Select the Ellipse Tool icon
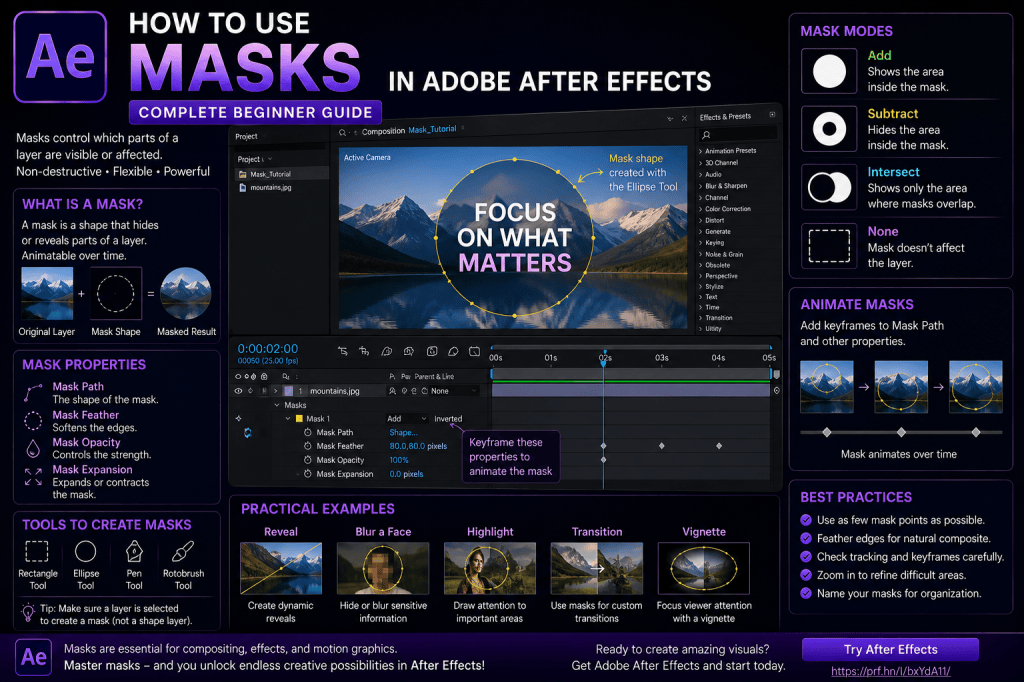 pyautogui.click(x=86, y=551)
